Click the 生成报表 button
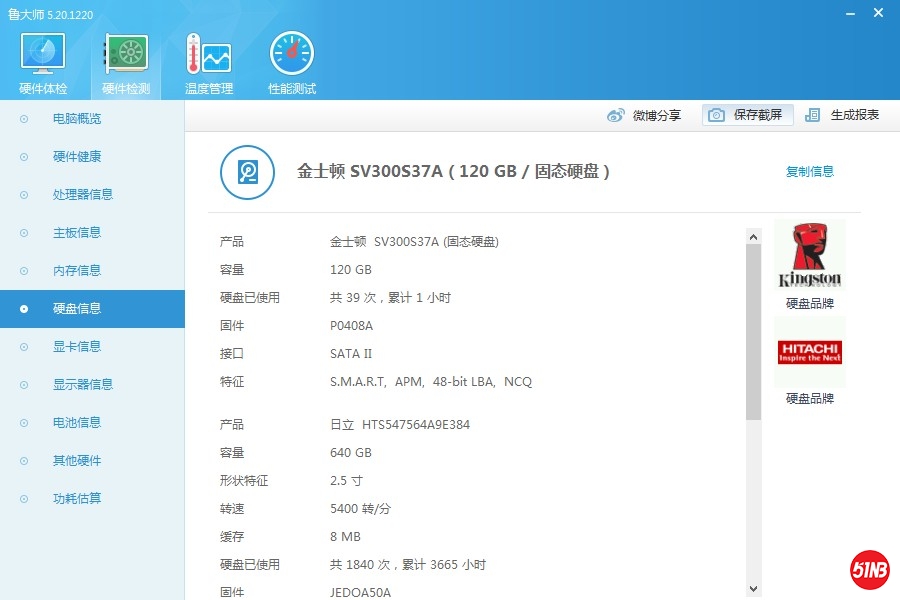The height and width of the screenshot is (600, 900). click(842, 115)
